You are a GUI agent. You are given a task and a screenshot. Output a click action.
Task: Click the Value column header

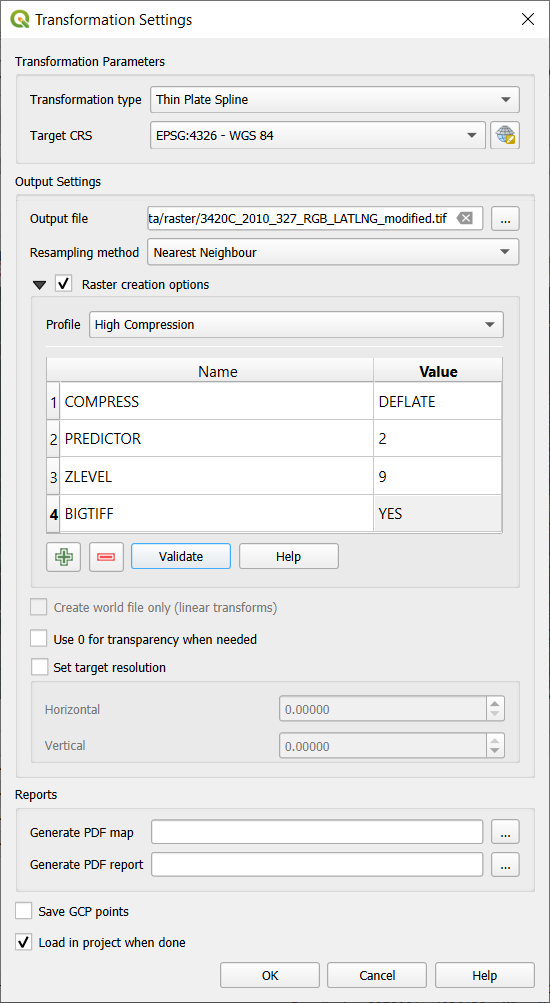(x=438, y=370)
